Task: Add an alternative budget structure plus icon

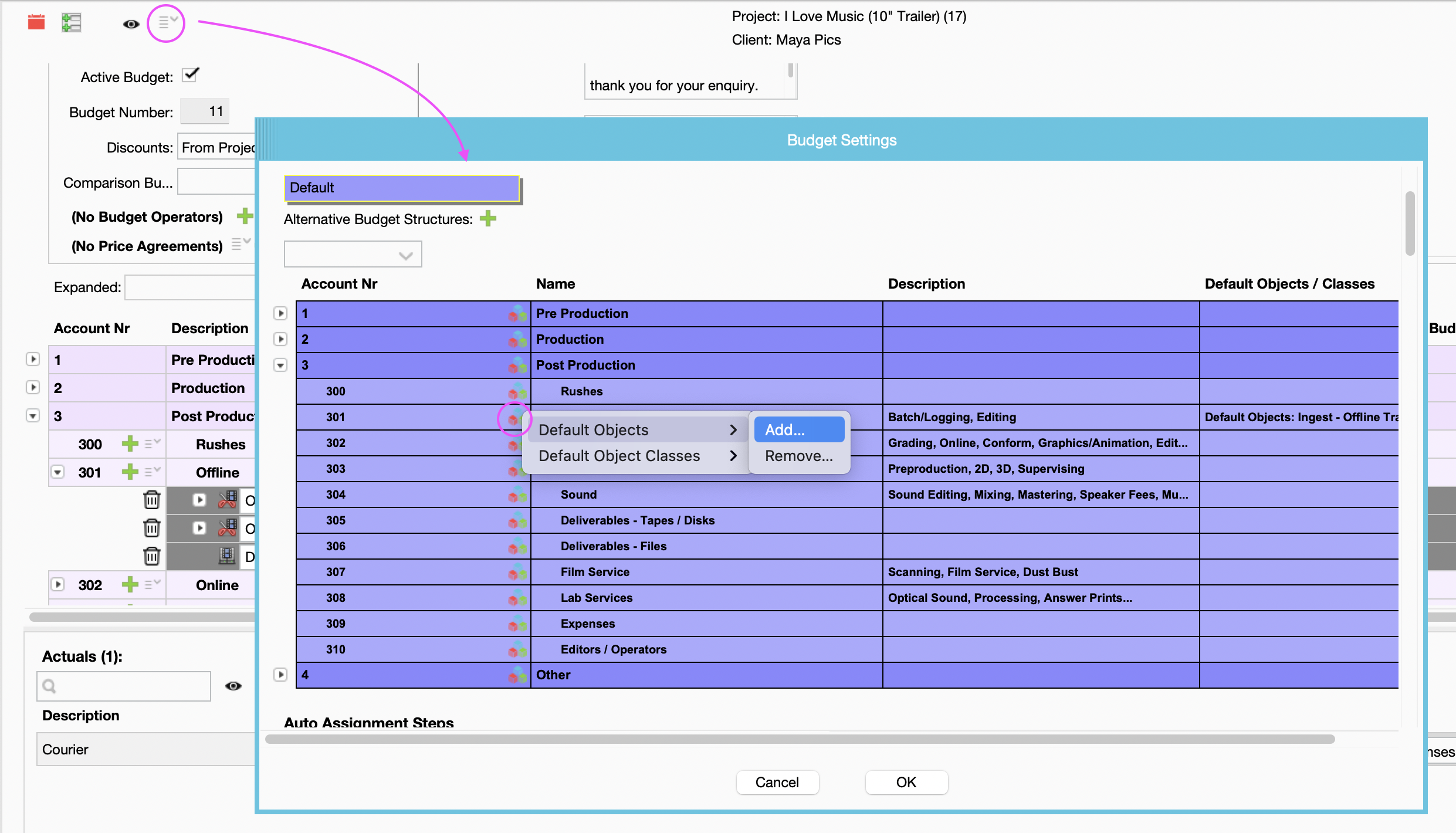Action: [x=487, y=219]
